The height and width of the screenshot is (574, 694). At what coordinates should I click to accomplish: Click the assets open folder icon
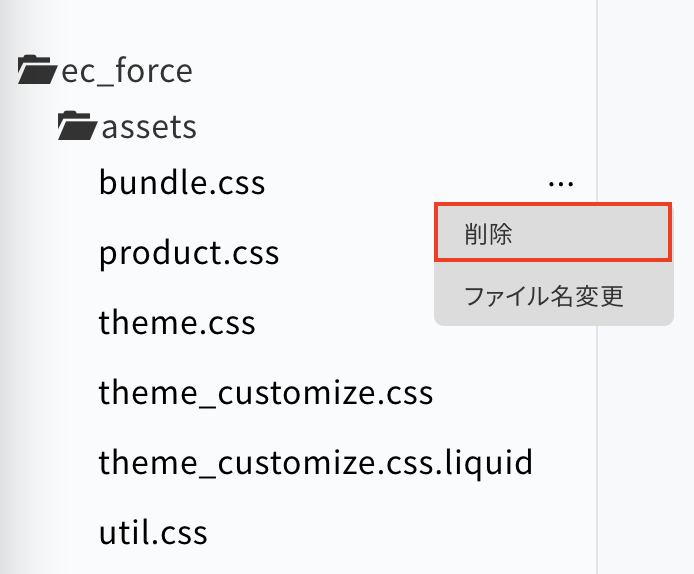[x=77, y=126]
